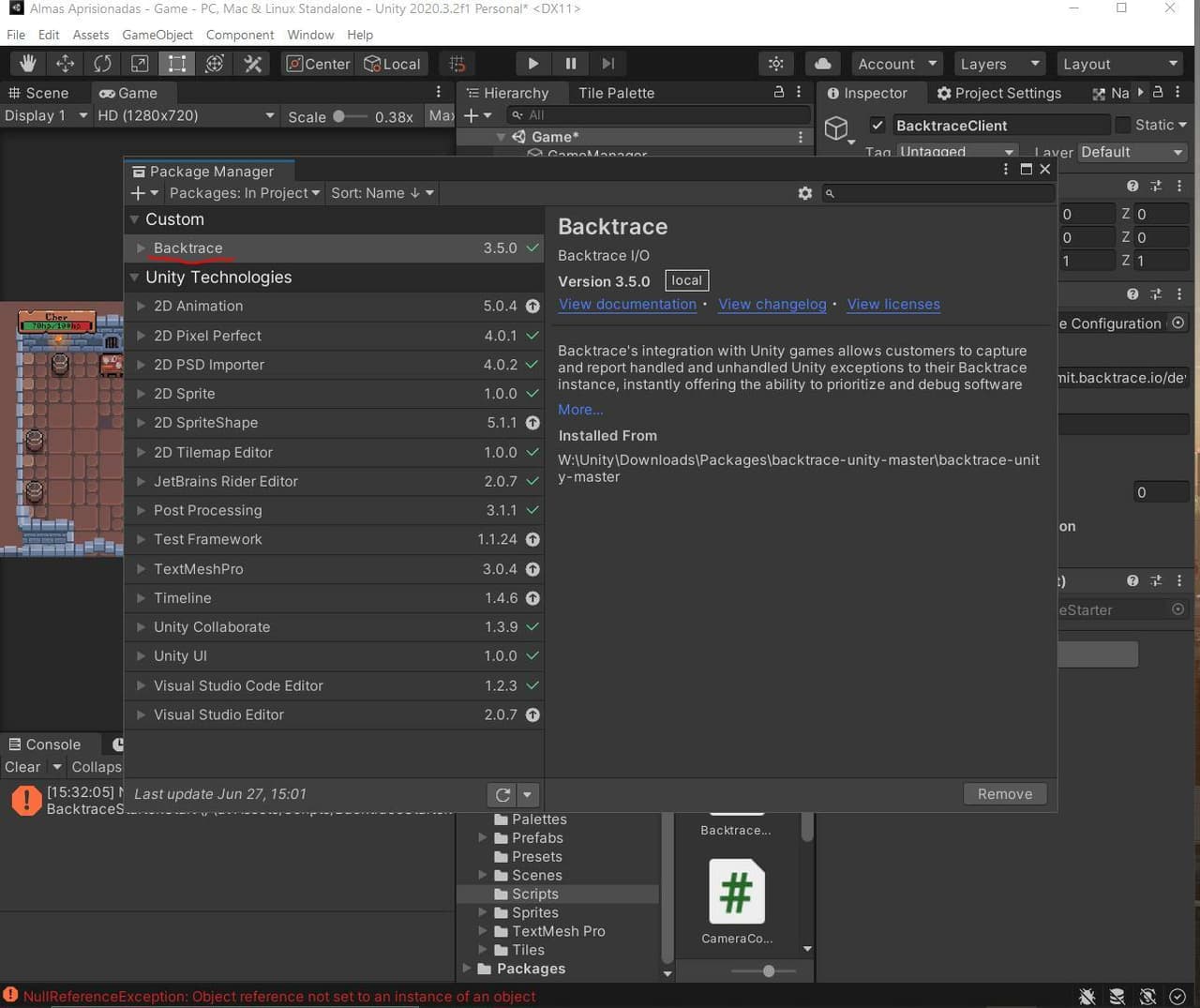Switch to Tile Palette tab
Image resolution: width=1200 pixels, height=1008 pixels.
click(616, 93)
